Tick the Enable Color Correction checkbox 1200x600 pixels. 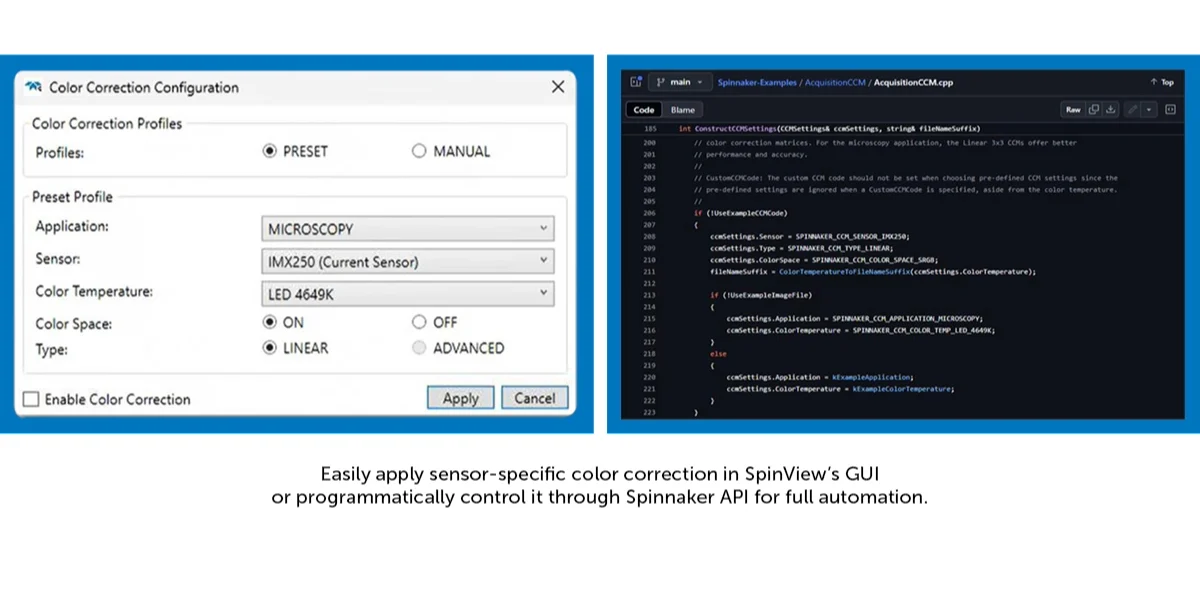point(31,399)
